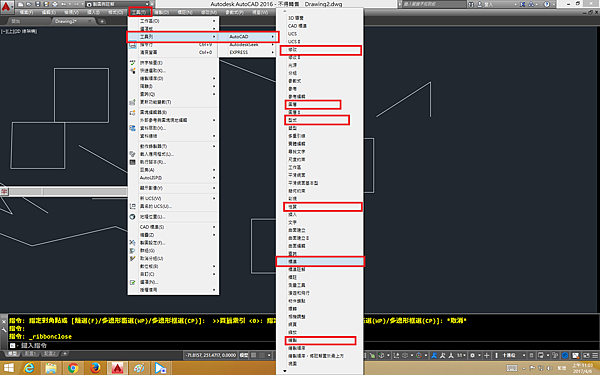Toggle the 繪製 toolbar in the list

pyautogui.click(x=320, y=340)
